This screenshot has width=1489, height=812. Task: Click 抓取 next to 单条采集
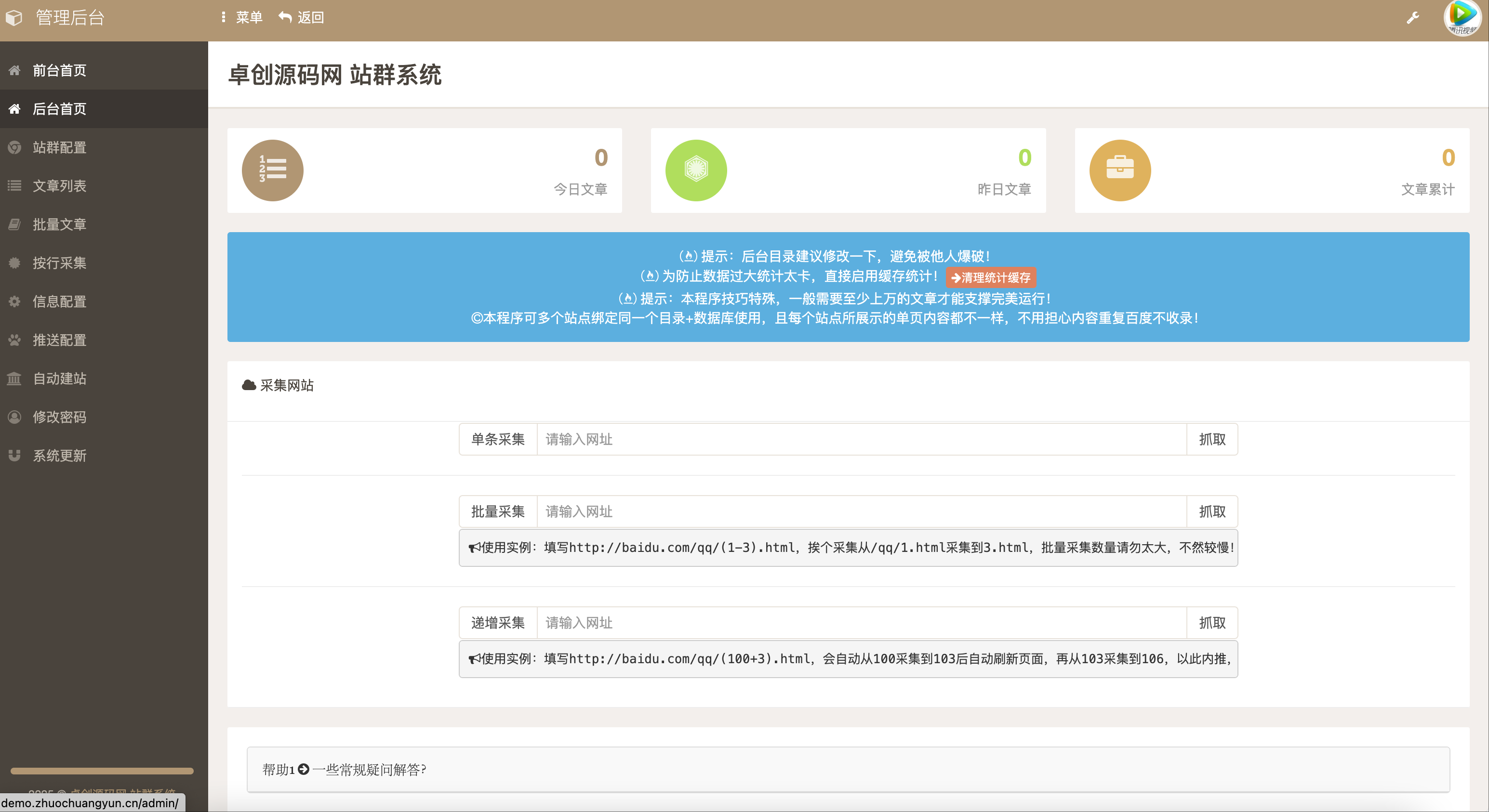click(x=1211, y=440)
